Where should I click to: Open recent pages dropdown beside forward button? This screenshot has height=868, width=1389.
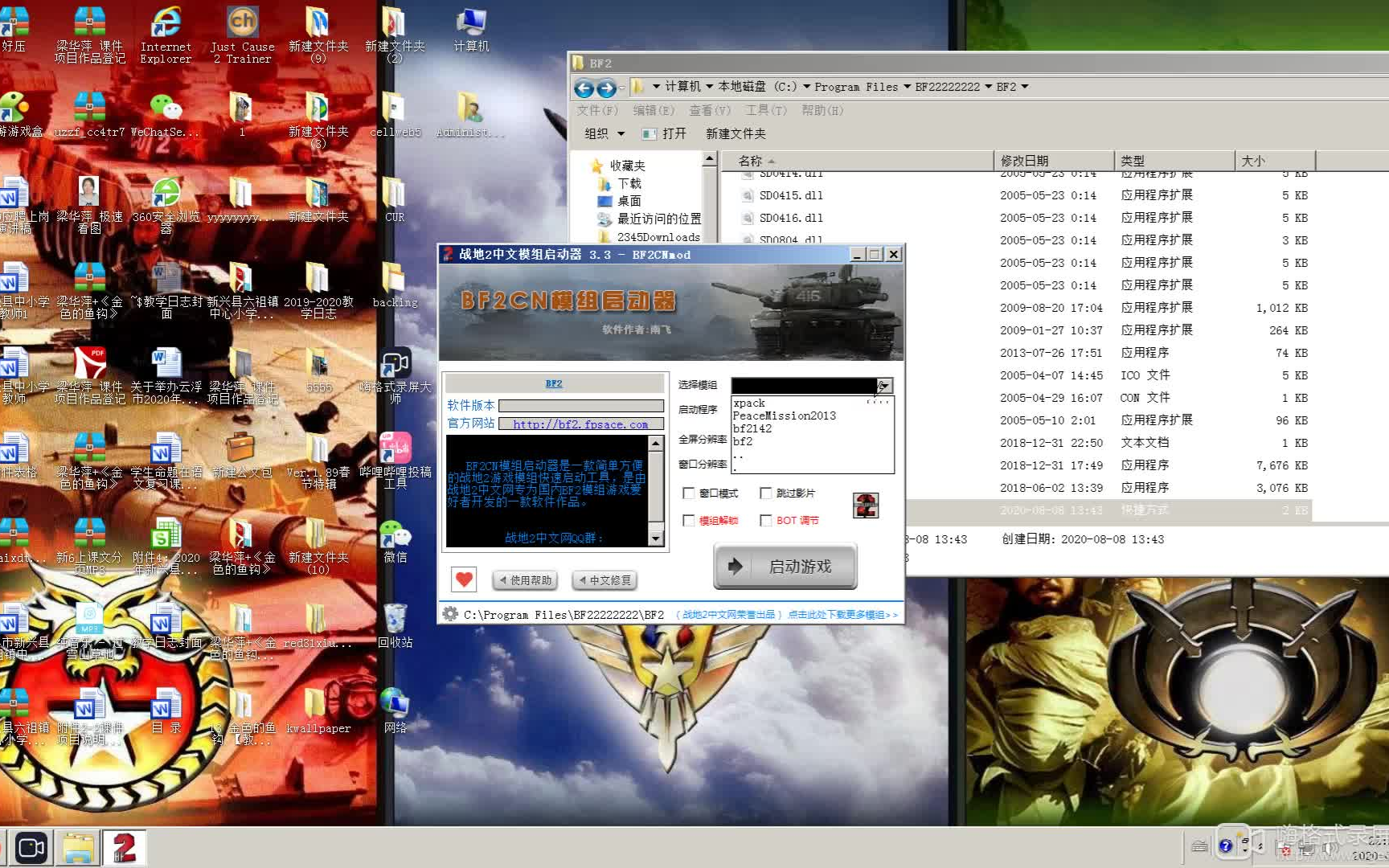pos(623,88)
